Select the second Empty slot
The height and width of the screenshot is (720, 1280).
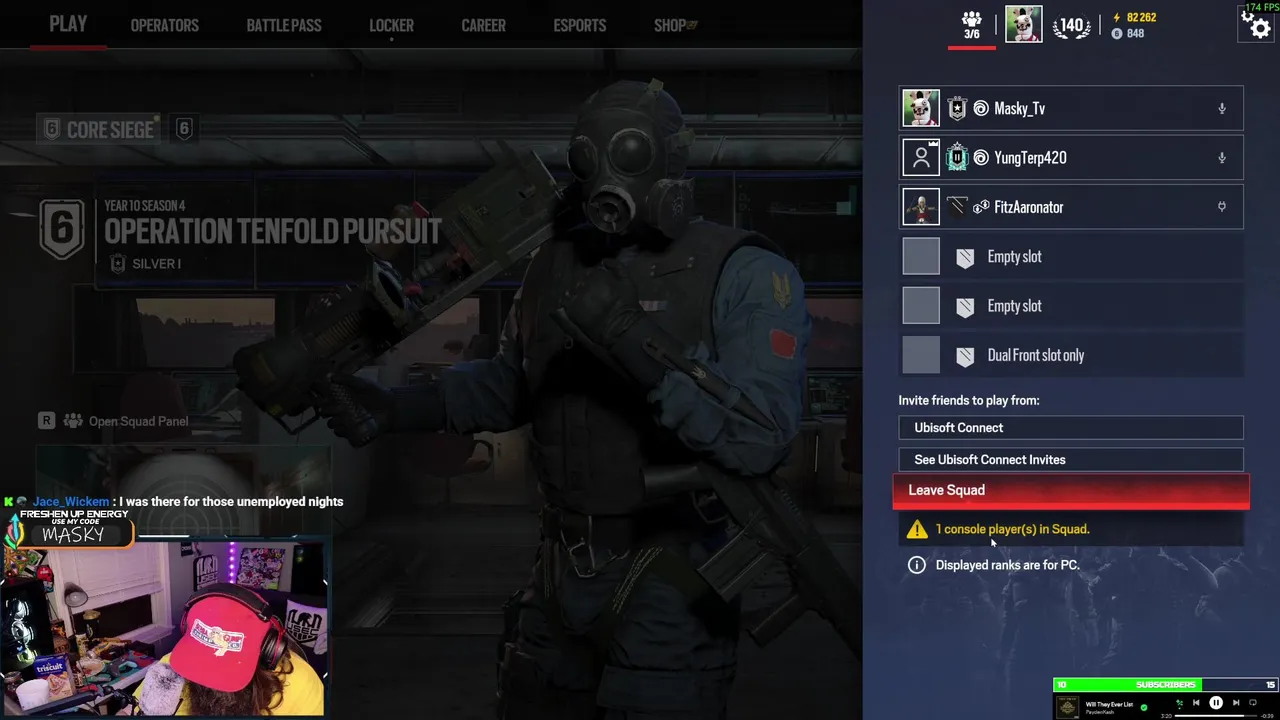(x=1070, y=306)
